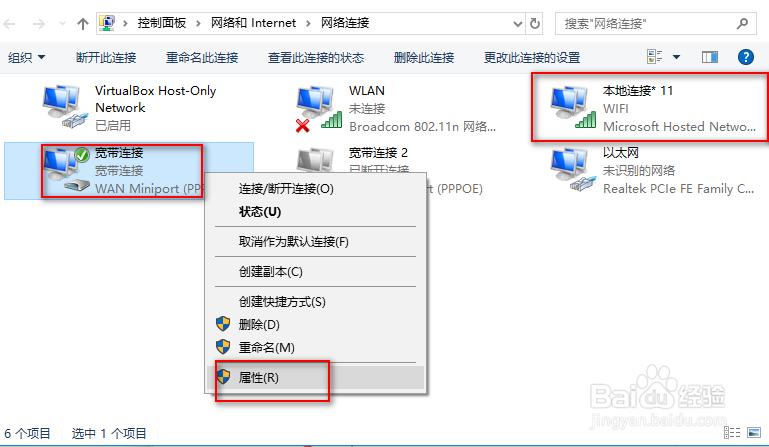The image size is (769, 447).
Task: Expand the 组织 dropdown menu
Action: pos(26,57)
